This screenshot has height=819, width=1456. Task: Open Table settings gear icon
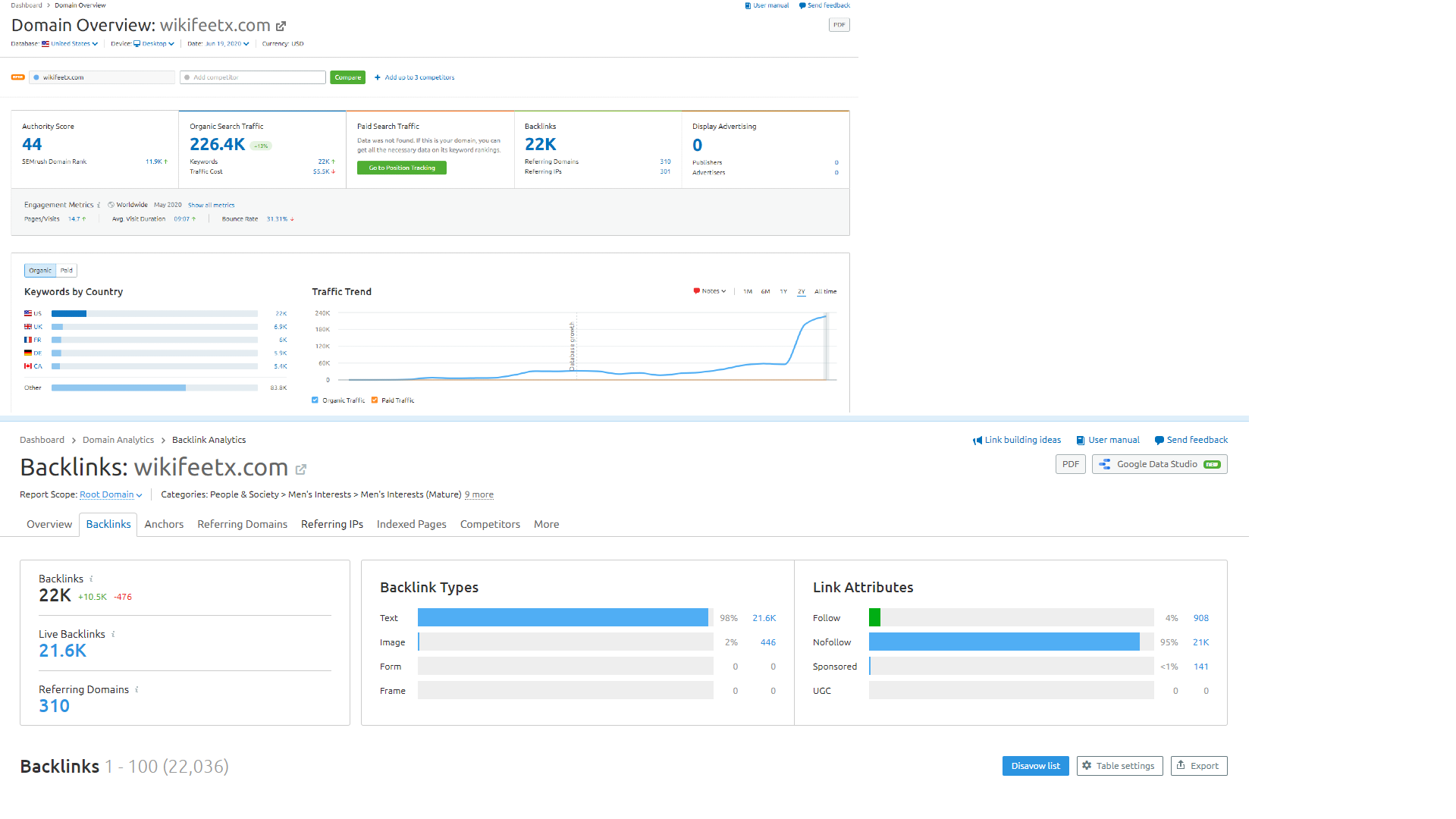click(x=1087, y=766)
